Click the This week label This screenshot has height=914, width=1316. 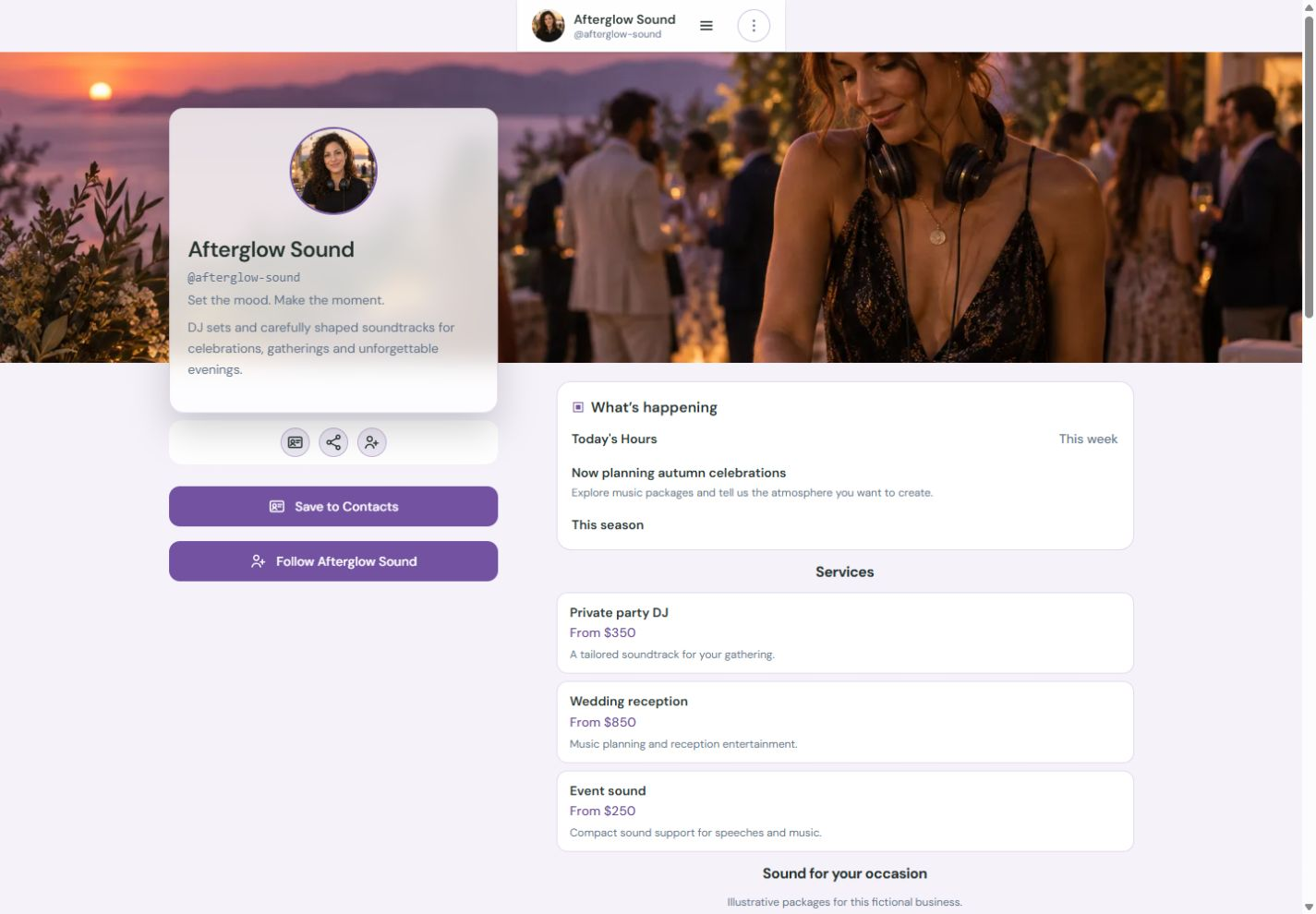[1088, 439]
